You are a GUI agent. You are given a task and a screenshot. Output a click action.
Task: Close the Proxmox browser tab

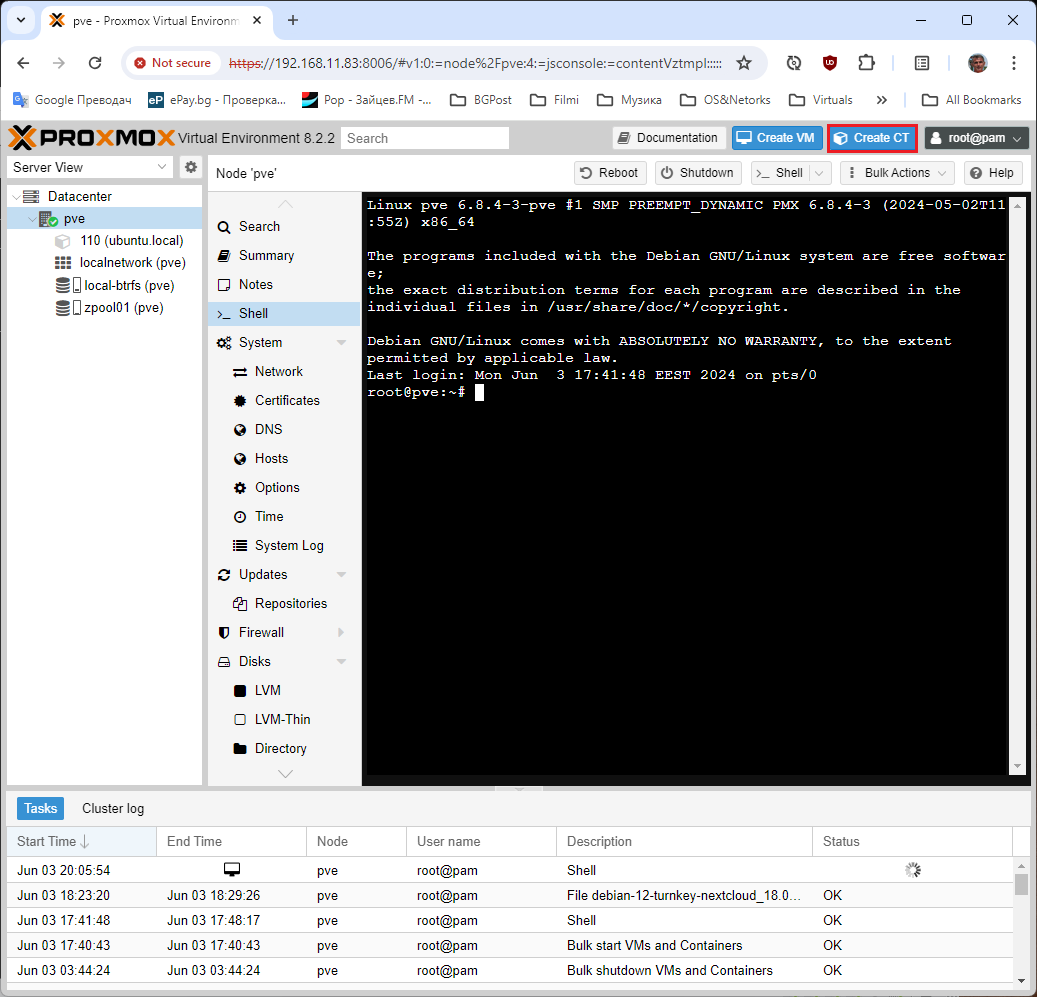click(257, 20)
